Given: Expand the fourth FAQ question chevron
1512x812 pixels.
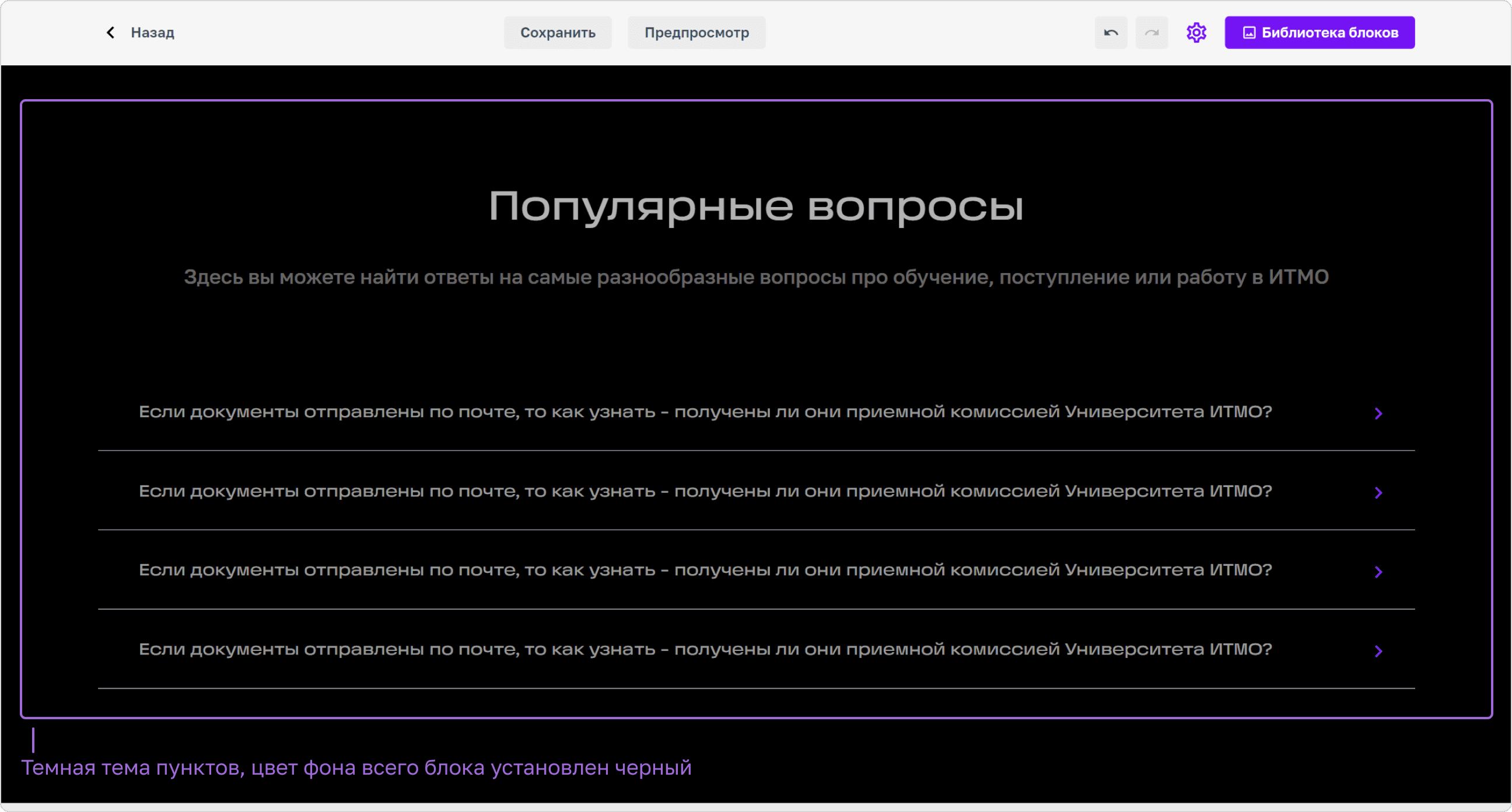Looking at the screenshot, I should point(1378,651).
